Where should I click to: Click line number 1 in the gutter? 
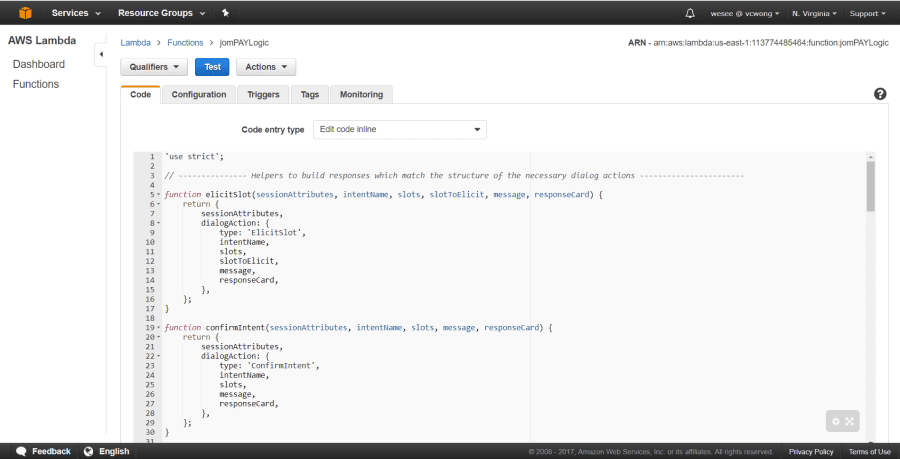pyautogui.click(x=152, y=157)
